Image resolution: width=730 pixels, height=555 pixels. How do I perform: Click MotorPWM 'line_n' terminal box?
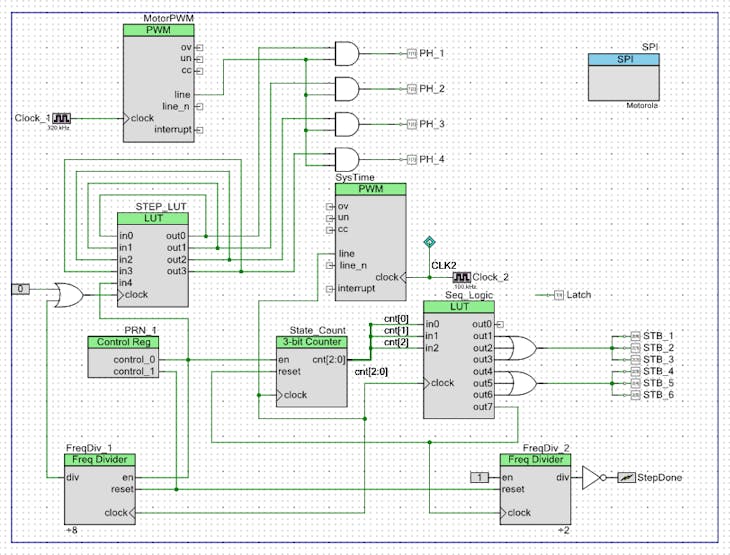click(199, 107)
